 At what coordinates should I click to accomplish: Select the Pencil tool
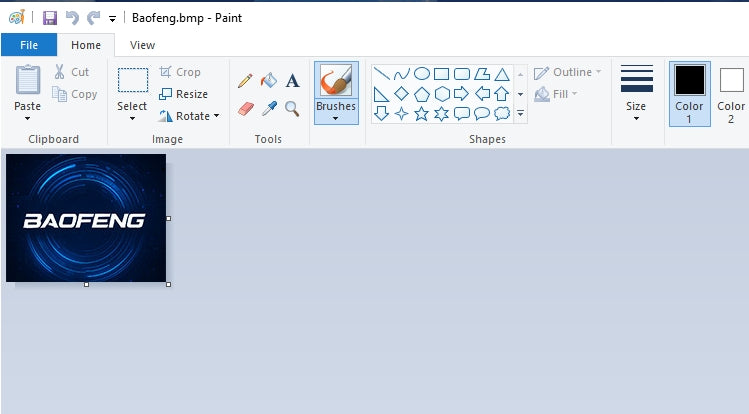tap(245, 81)
